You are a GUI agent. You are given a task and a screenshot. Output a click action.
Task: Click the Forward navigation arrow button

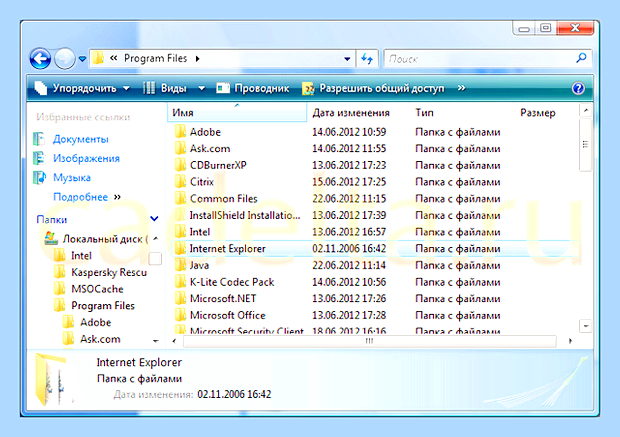(x=64, y=59)
